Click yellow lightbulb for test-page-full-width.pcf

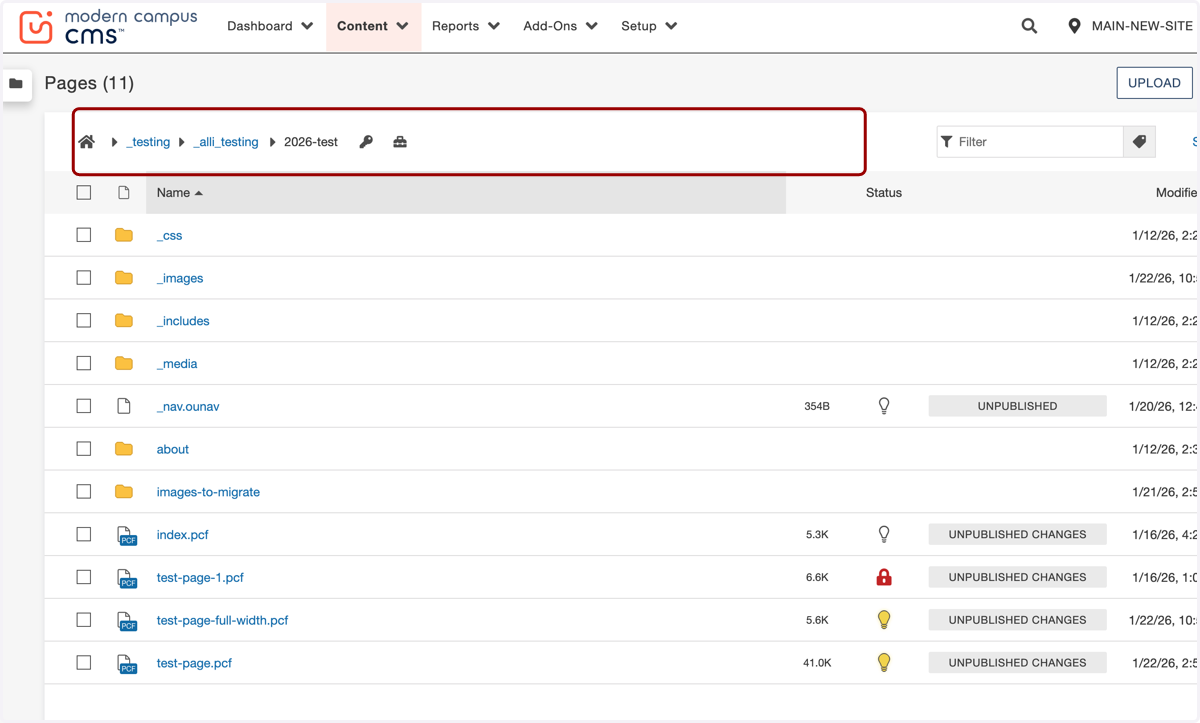click(884, 620)
